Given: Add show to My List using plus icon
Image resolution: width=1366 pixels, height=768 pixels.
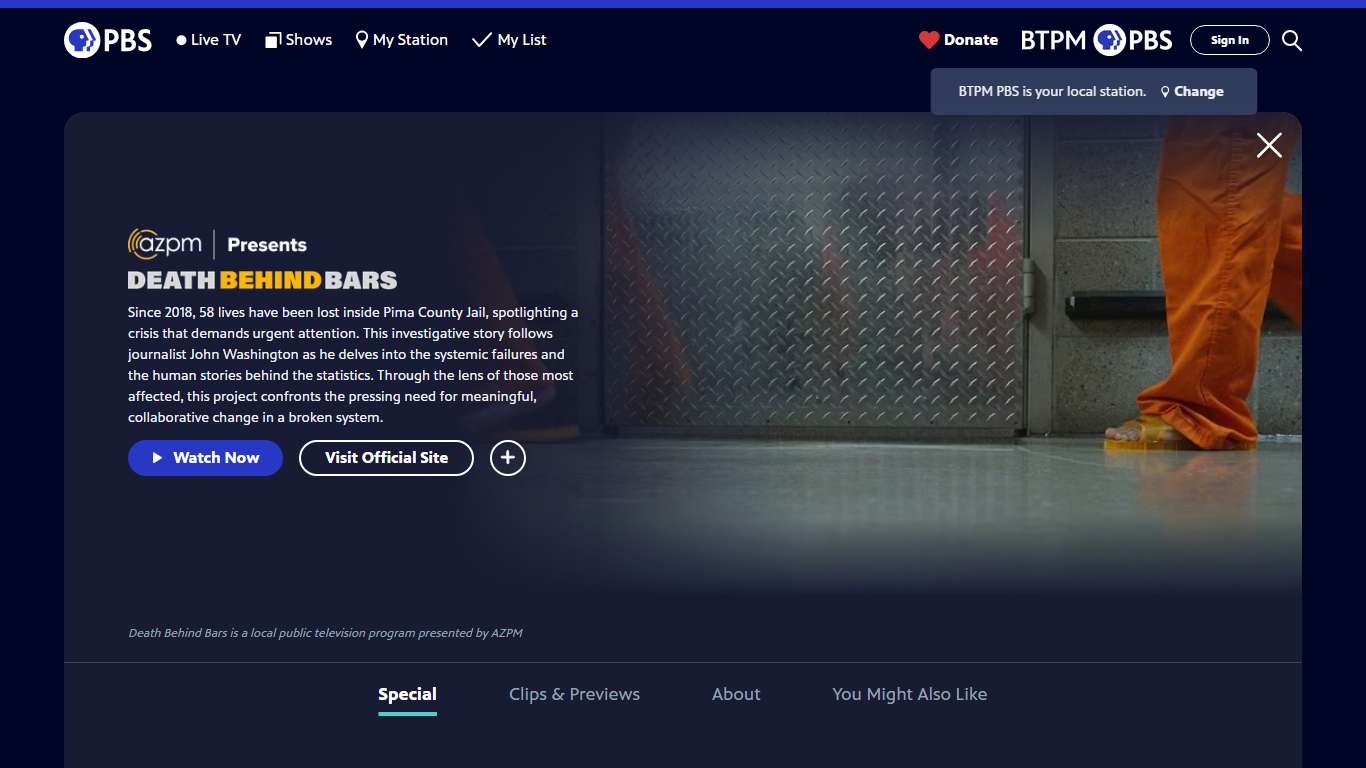Looking at the screenshot, I should click(507, 458).
